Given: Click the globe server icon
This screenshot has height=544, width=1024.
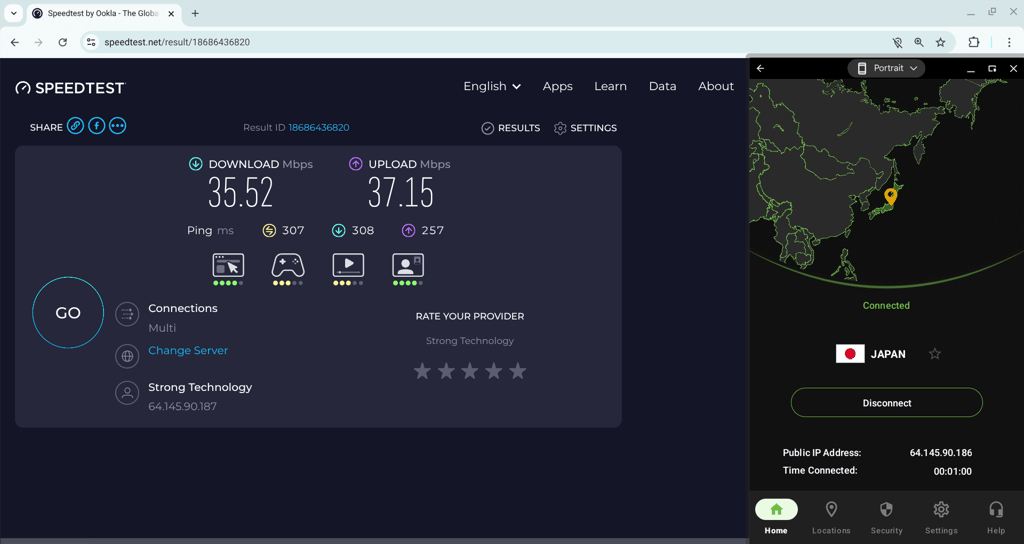Looking at the screenshot, I should [127, 356].
